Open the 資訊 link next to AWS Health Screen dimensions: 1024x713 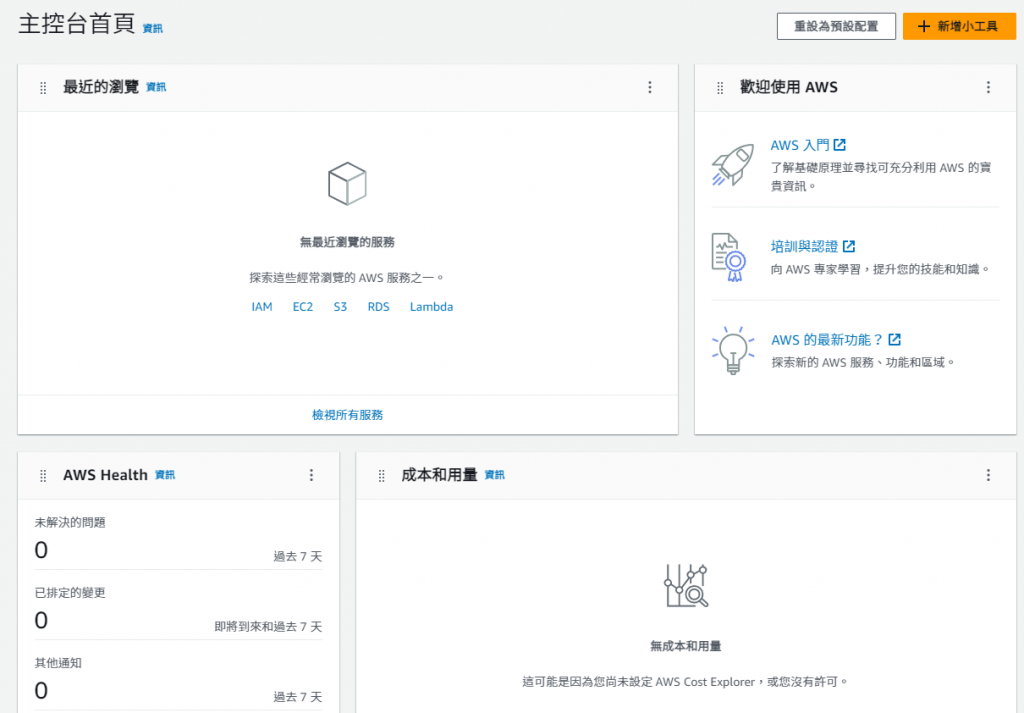[x=165, y=475]
